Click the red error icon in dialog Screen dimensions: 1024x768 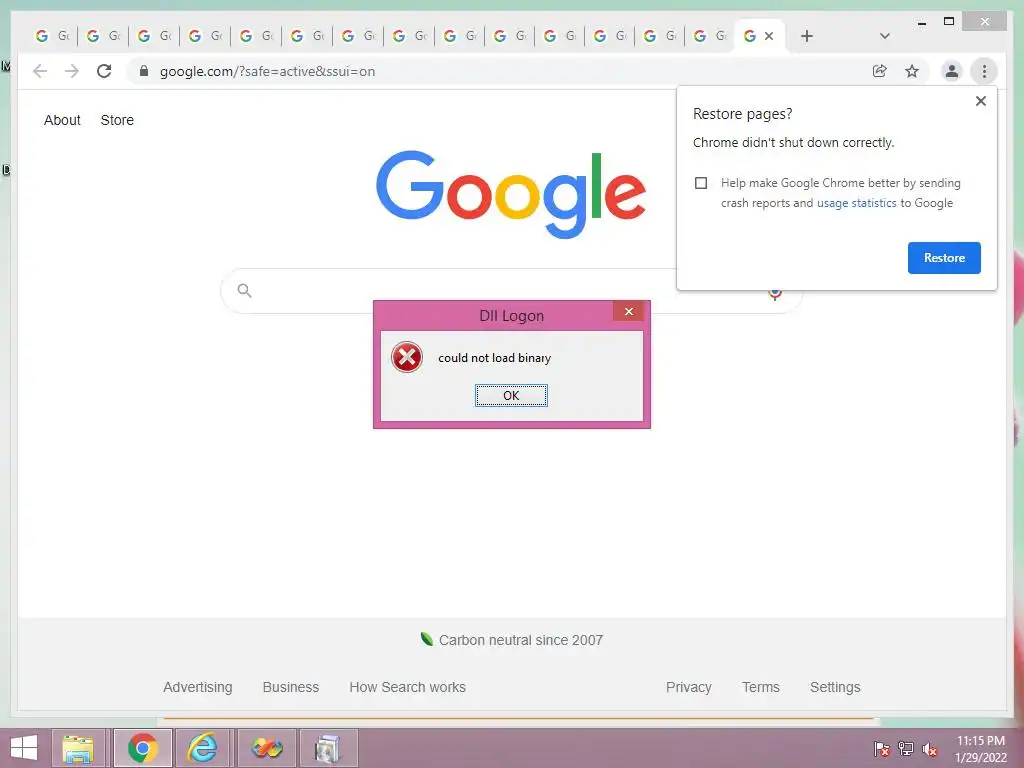point(407,357)
